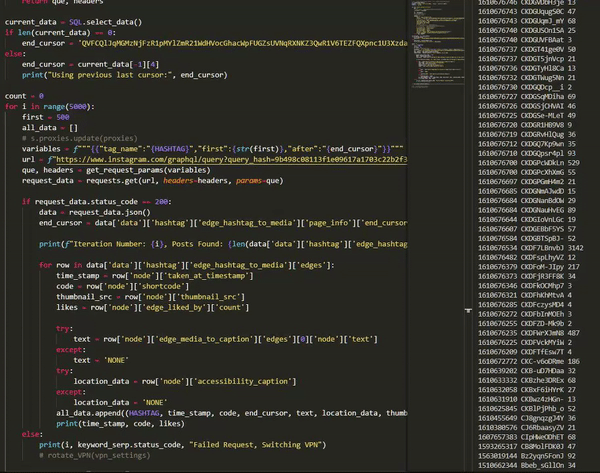Click the output row ending in 186
The image size is (600, 473).
click(x=529, y=361)
